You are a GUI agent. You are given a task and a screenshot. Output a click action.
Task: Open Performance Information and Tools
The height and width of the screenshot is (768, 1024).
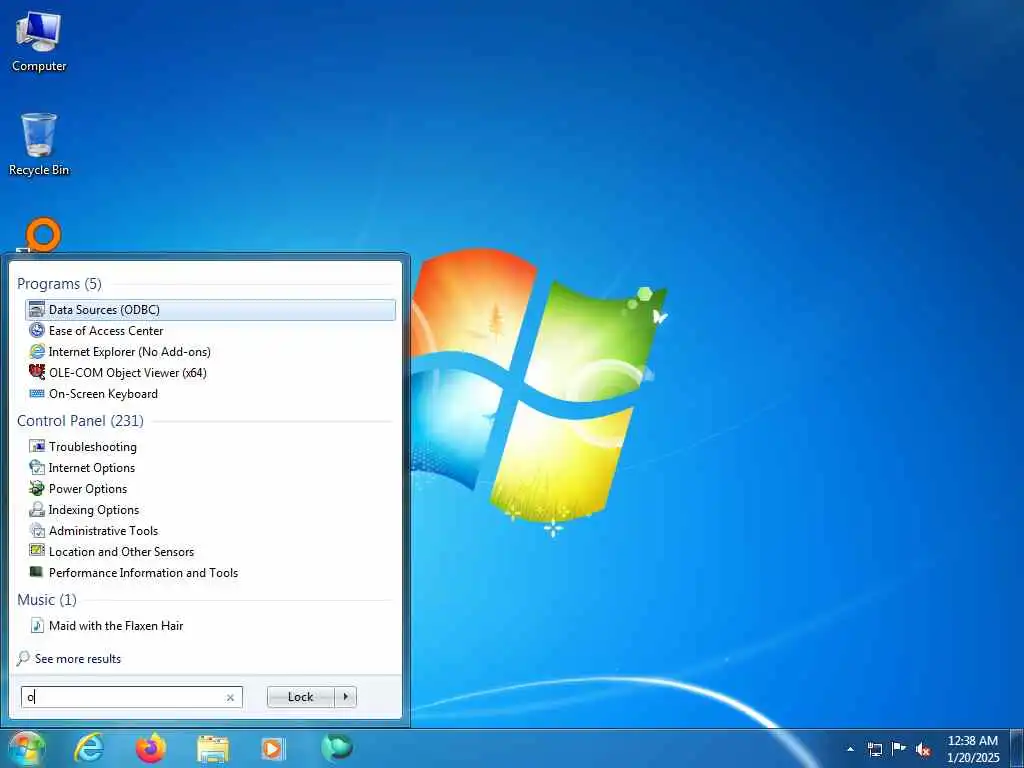click(210, 573)
